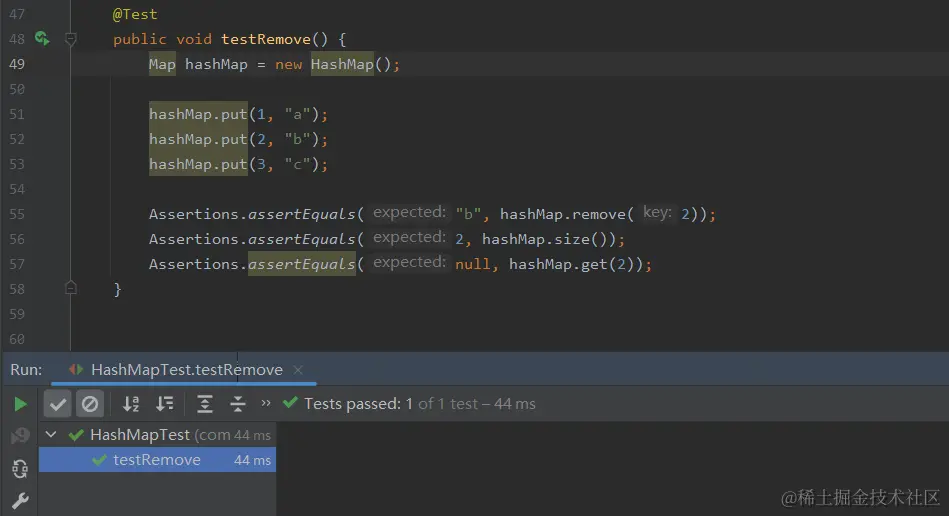Click hashMap.put(1, "a") on line 51
The height and width of the screenshot is (516, 949).
pos(238,114)
